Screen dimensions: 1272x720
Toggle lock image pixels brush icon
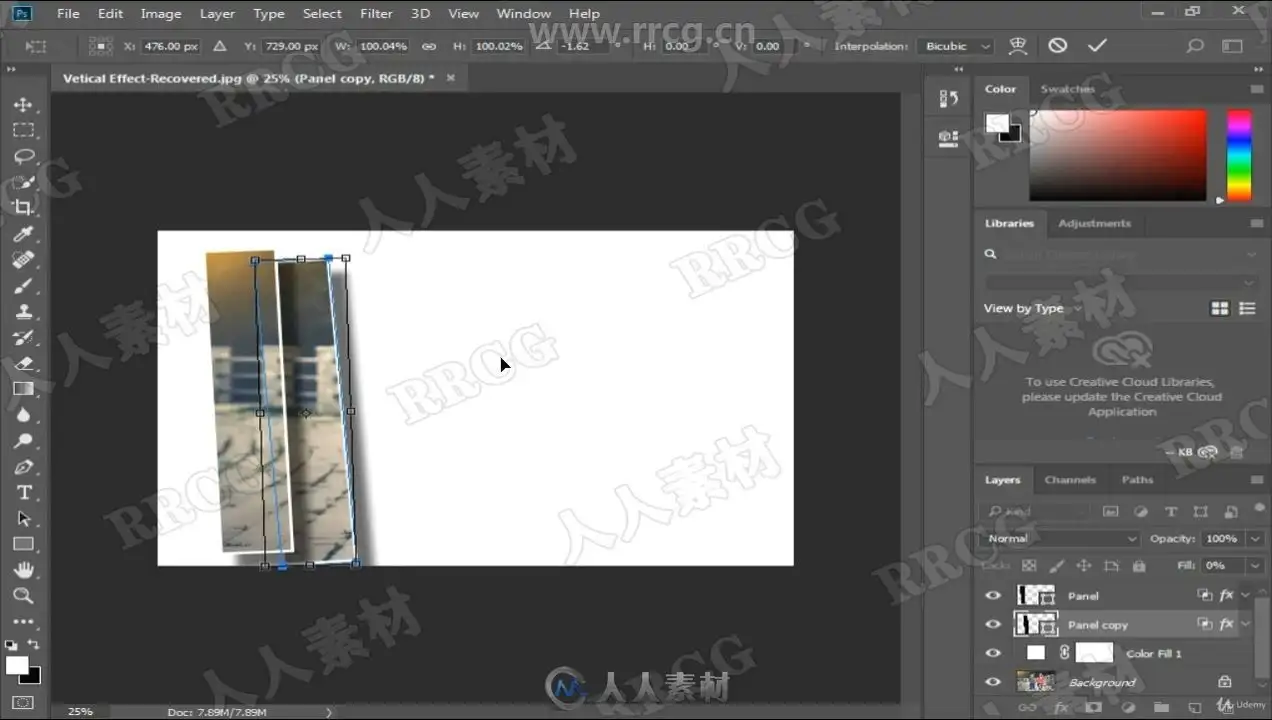(x=1057, y=566)
